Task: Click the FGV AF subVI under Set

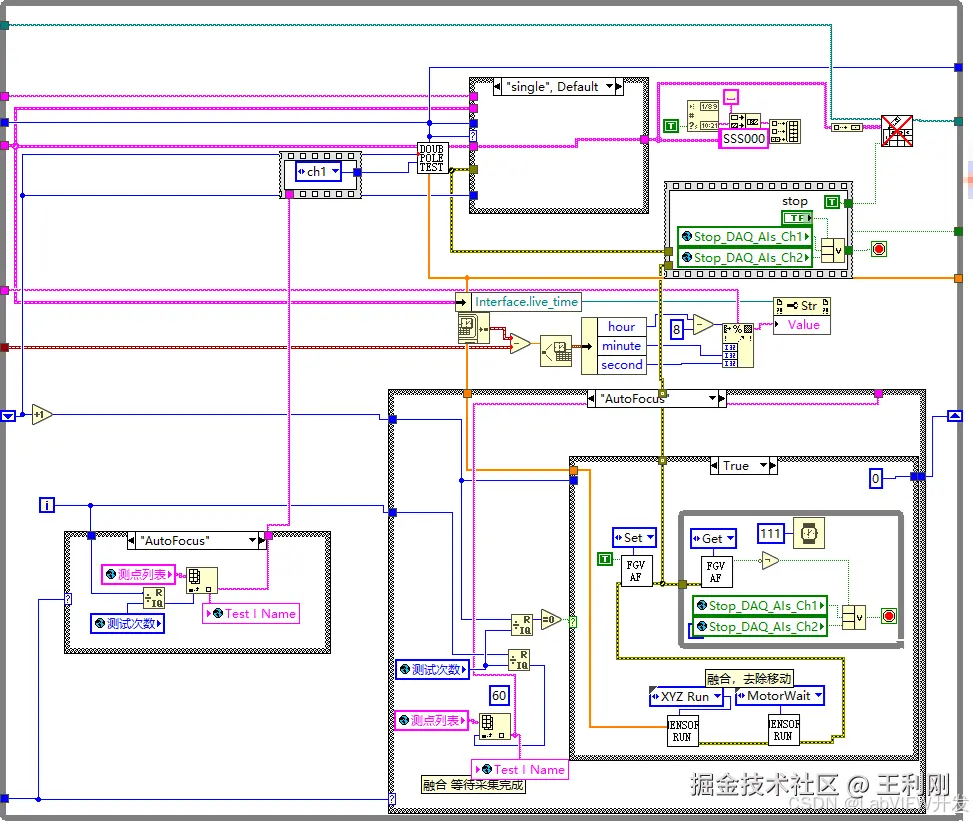Action: point(636,571)
